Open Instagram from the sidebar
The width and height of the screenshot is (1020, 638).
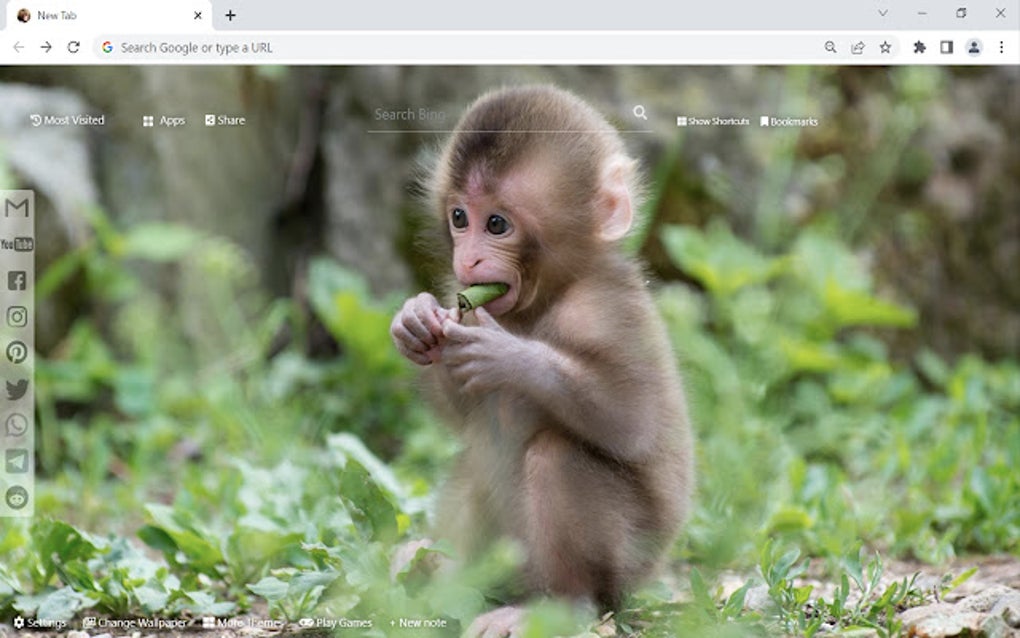[15, 317]
